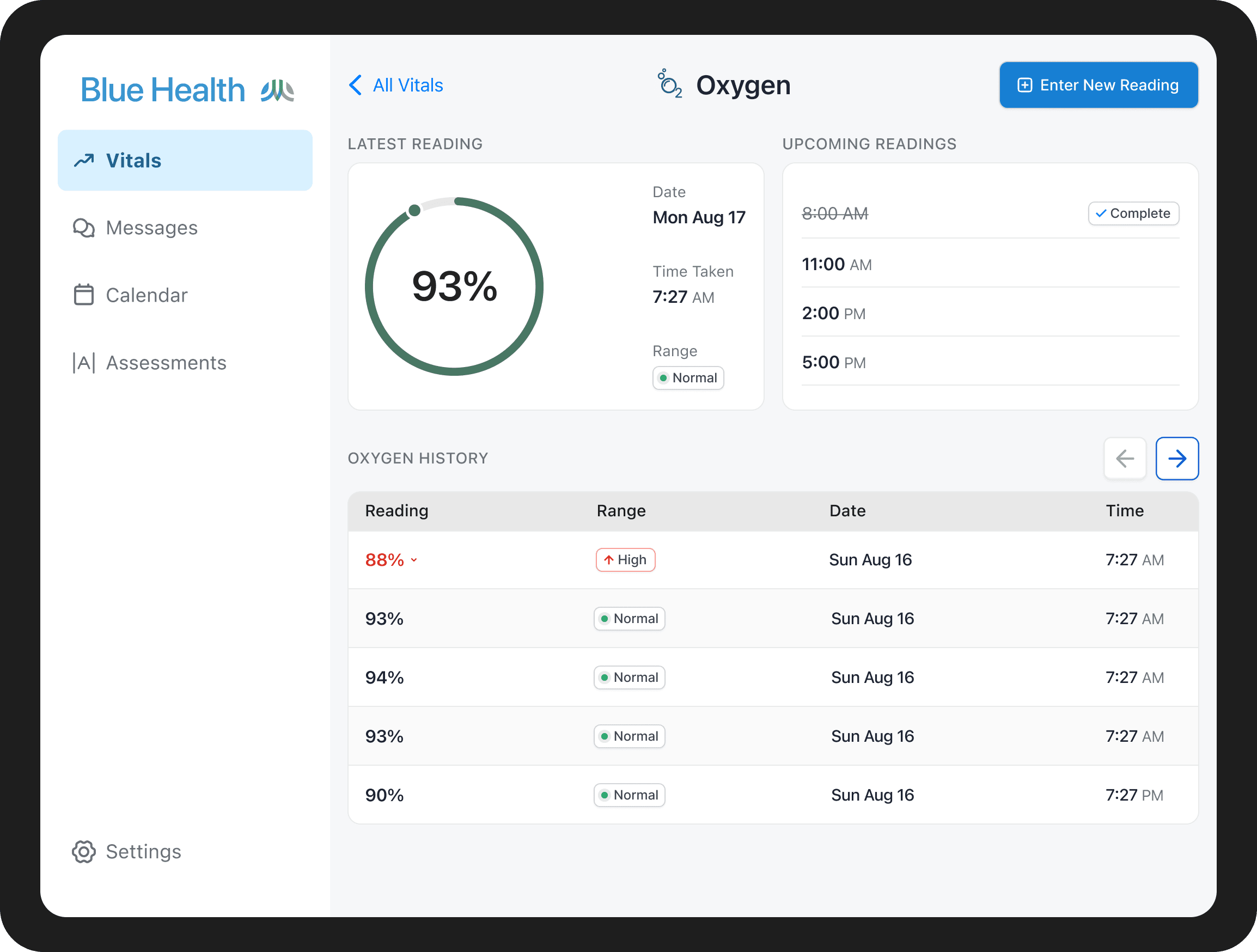Expand the Normal badge on the 94% row
The height and width of the screenshot is (952, 1257).
628,677
